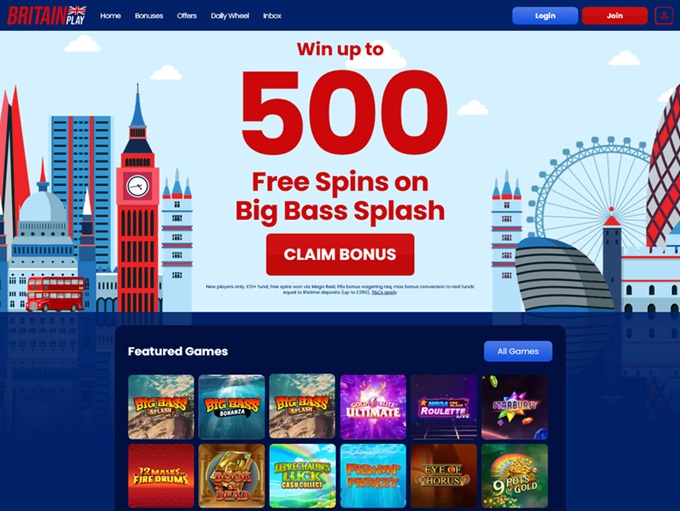This screenshot has height=511, width=680.
Task: Go to the Bonuses page
Action: tap(149, 16)
